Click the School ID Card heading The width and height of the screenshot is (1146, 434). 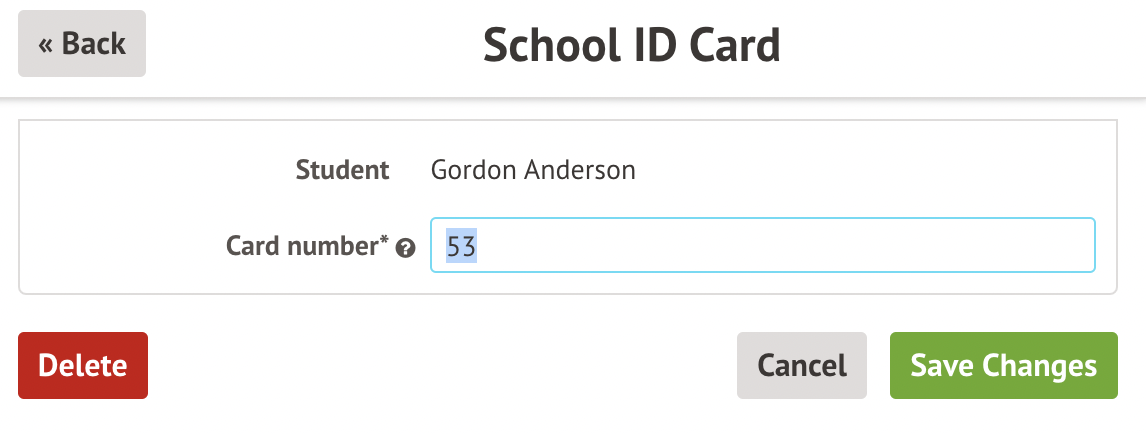632,46
